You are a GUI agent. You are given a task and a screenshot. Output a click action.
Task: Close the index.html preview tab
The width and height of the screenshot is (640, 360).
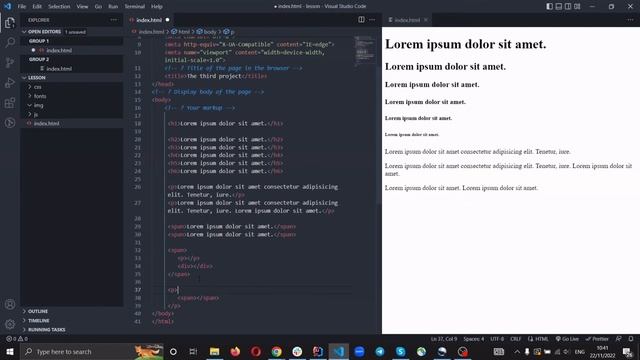[x=426, y=20]
